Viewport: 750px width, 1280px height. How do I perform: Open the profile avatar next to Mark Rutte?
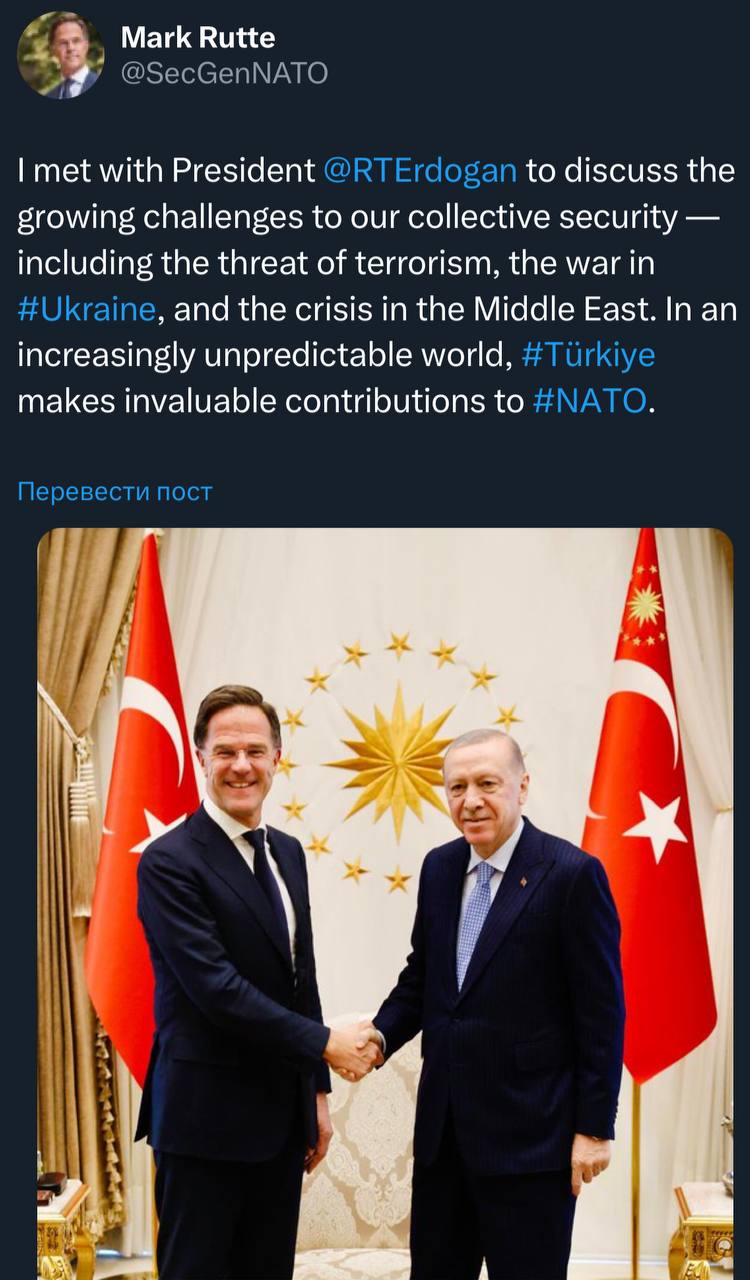click(60, 55)
